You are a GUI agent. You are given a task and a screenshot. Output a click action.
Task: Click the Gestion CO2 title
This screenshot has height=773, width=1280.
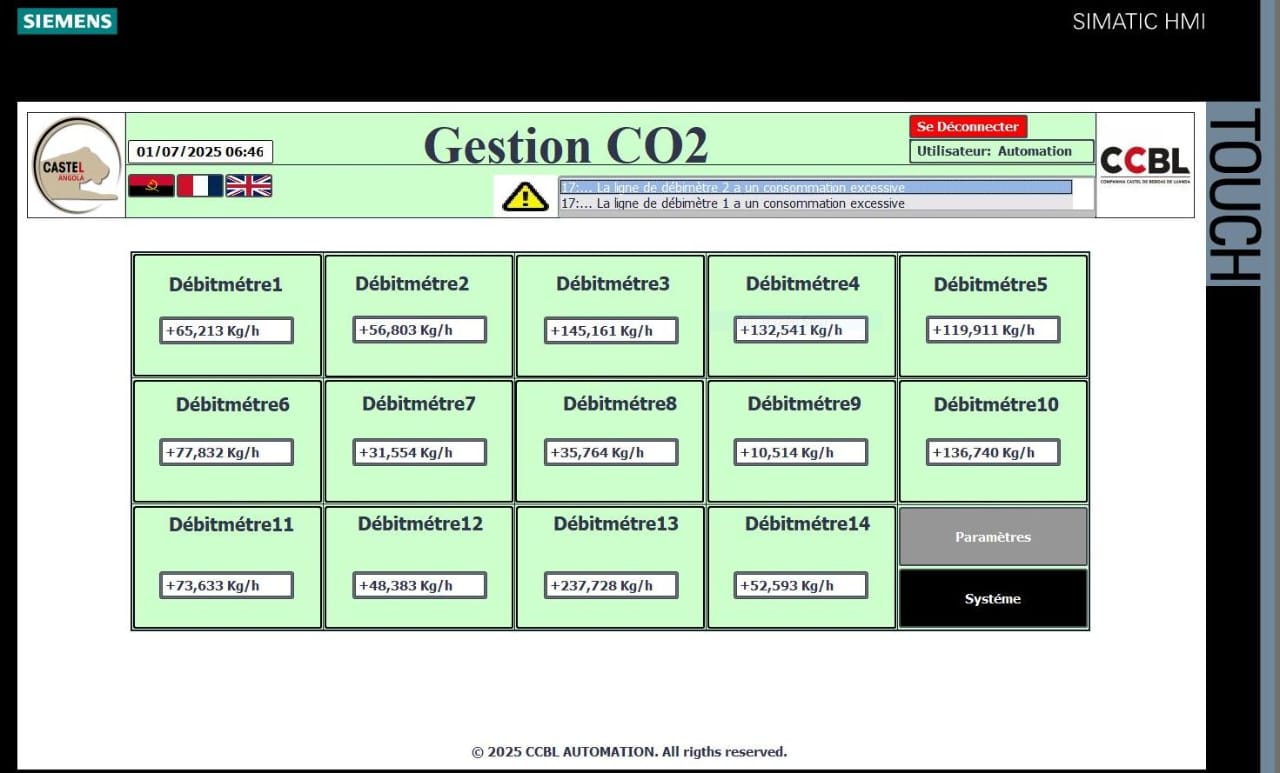[566, 146]
